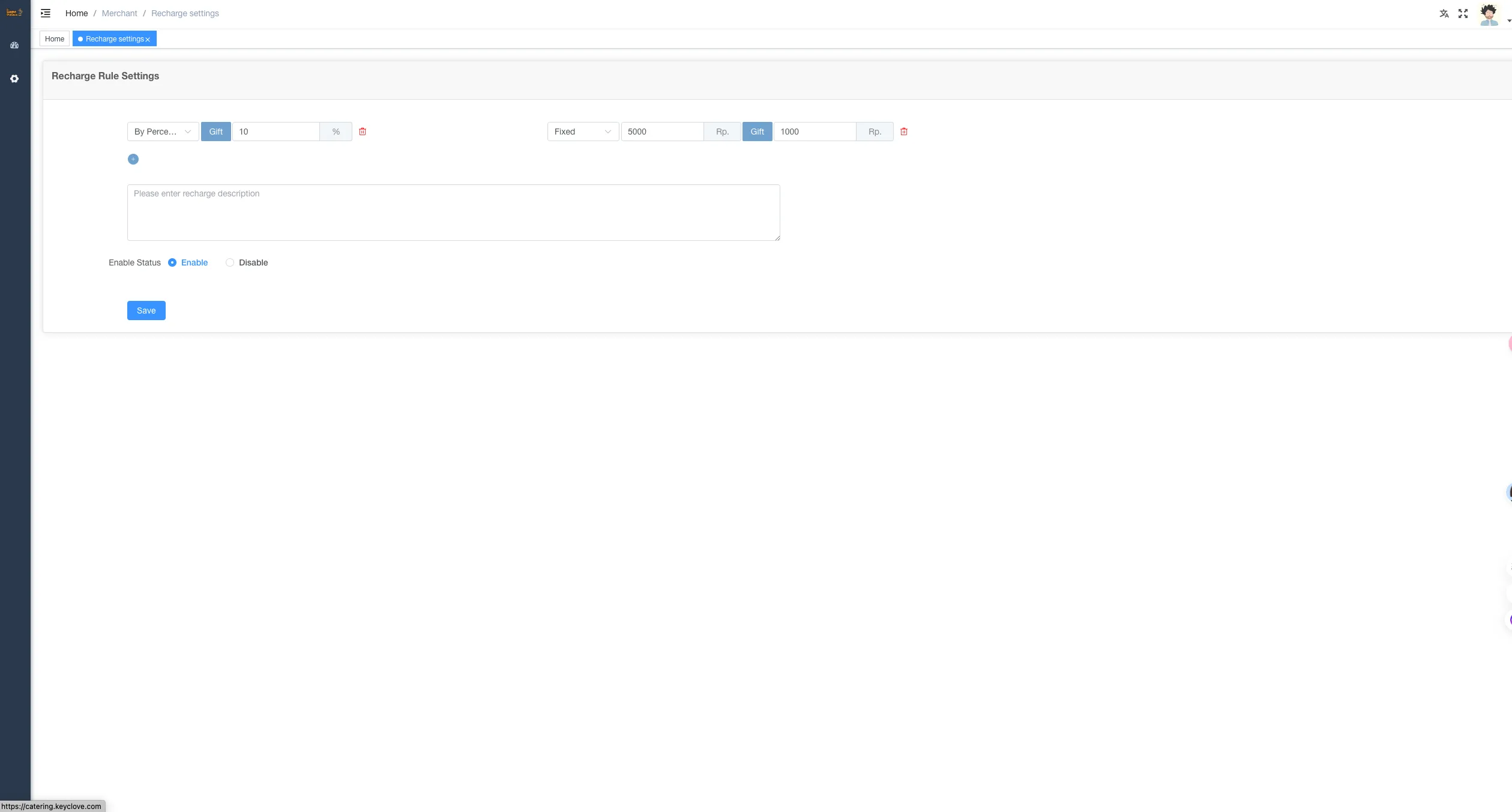Click Gift label of percentage rule
The width and height of the screenshot is (1512, 812).
(216, 132)
